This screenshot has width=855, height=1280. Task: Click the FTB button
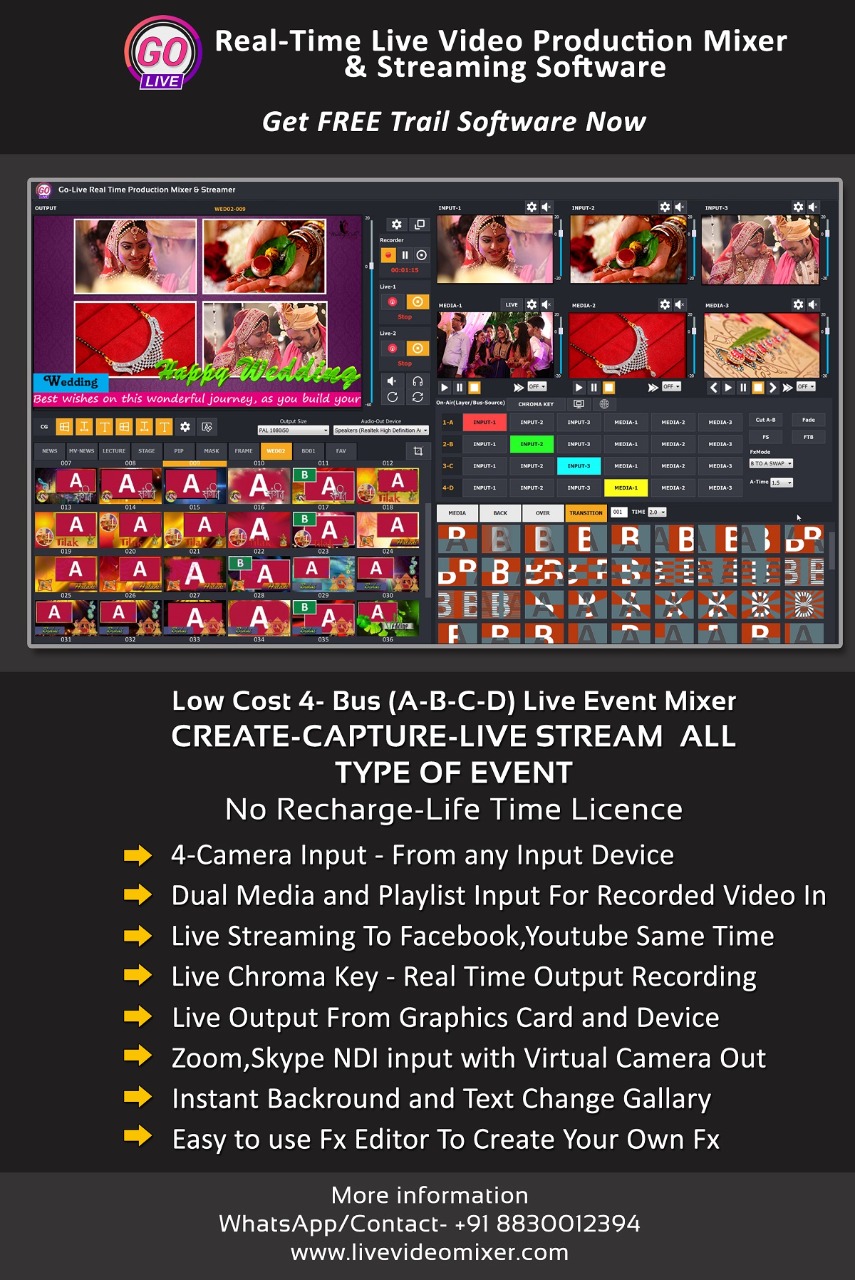click(x=808, y=438)
